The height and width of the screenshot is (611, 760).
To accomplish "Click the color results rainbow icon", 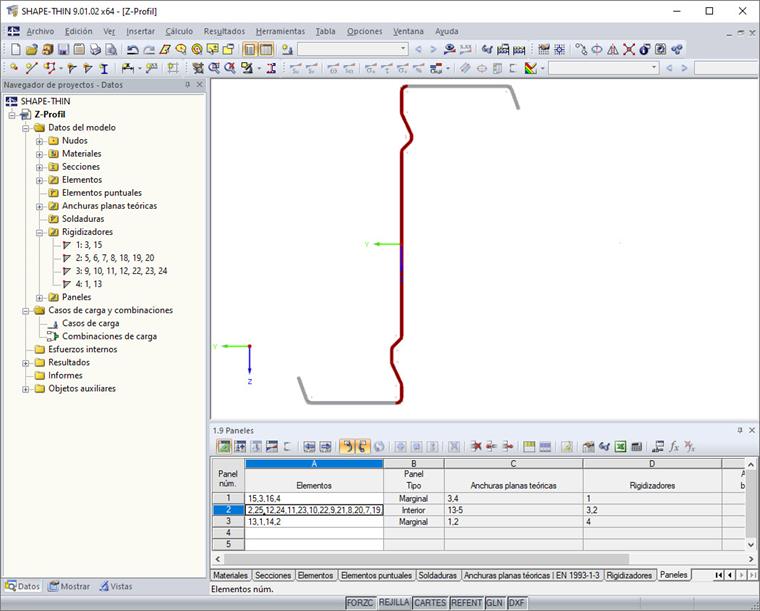I will (x=530, y=68).
